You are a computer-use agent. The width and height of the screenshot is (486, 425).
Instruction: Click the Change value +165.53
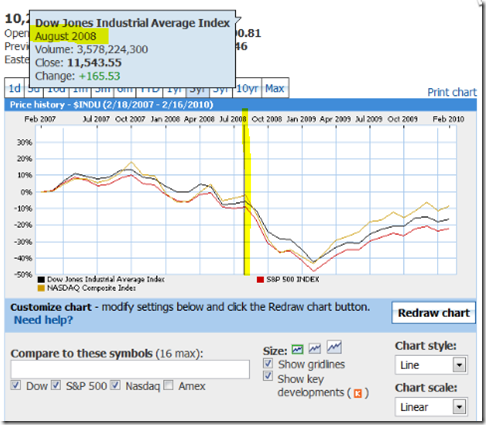tap(99, 76)
